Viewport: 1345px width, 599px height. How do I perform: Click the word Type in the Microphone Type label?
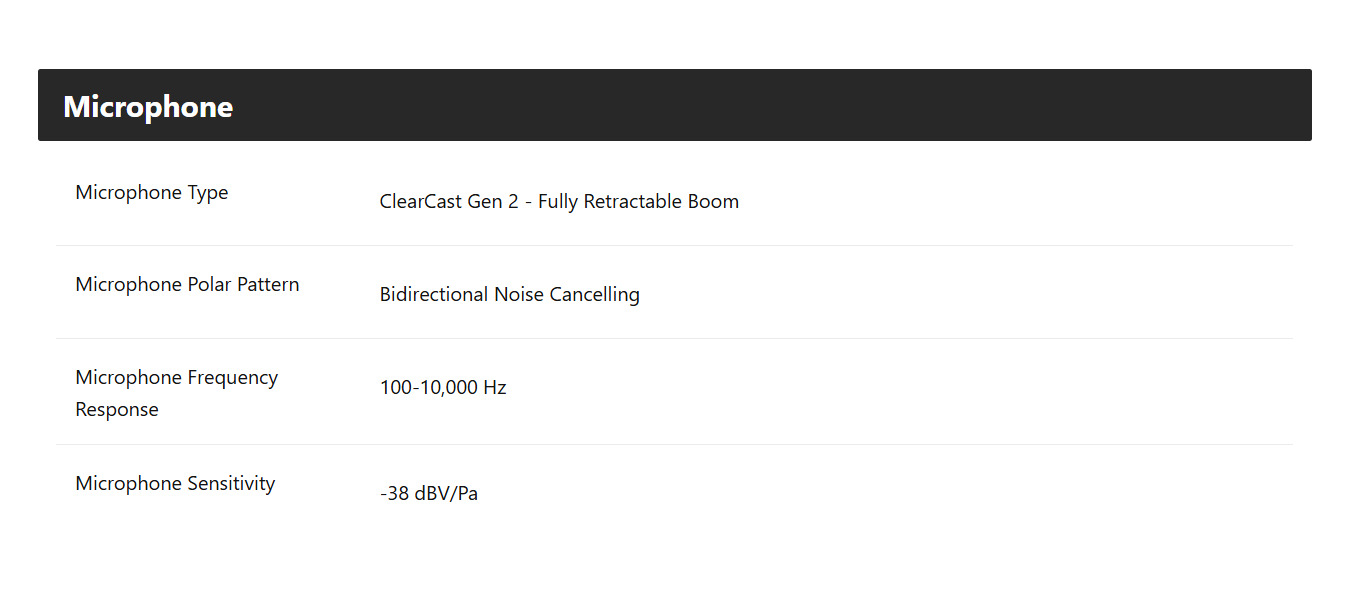coord(208,193)
